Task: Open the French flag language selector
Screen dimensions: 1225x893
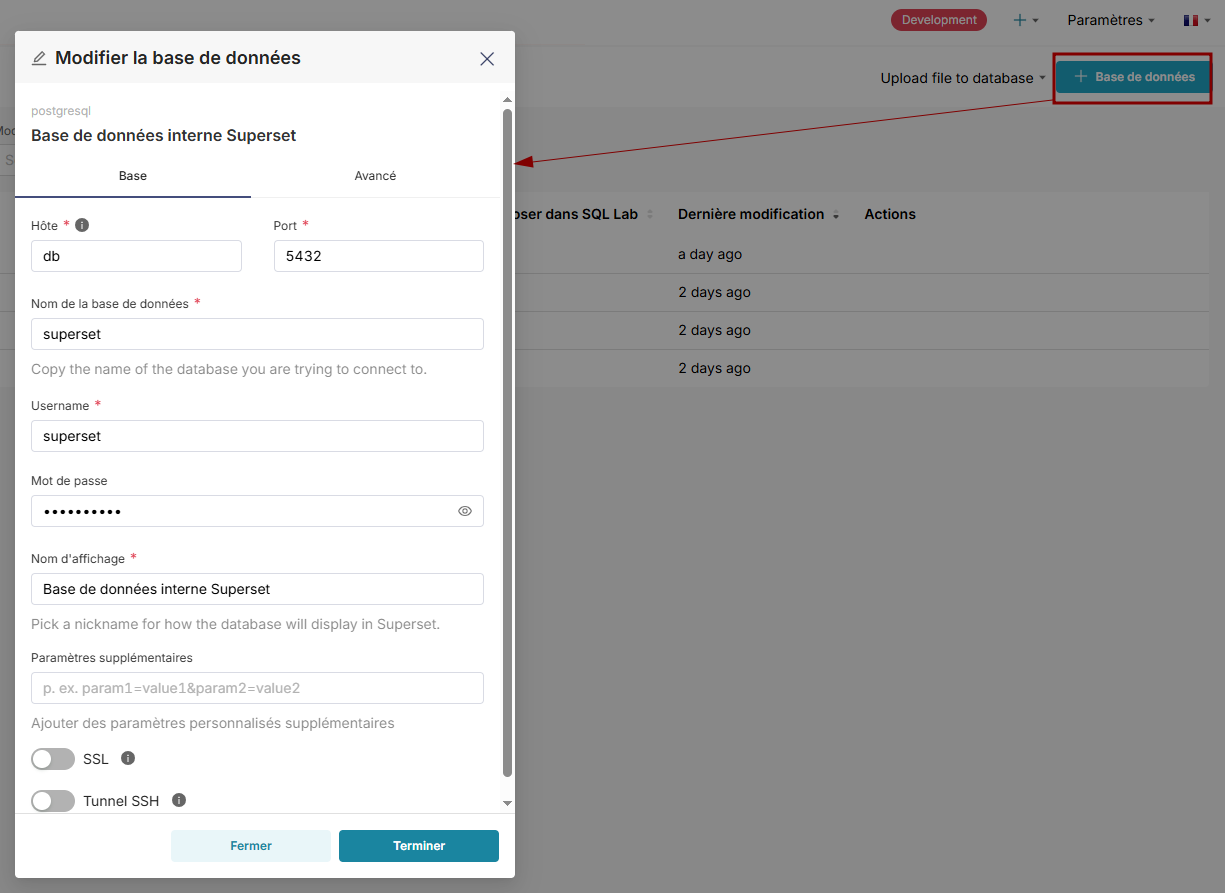Action: 1197,20
